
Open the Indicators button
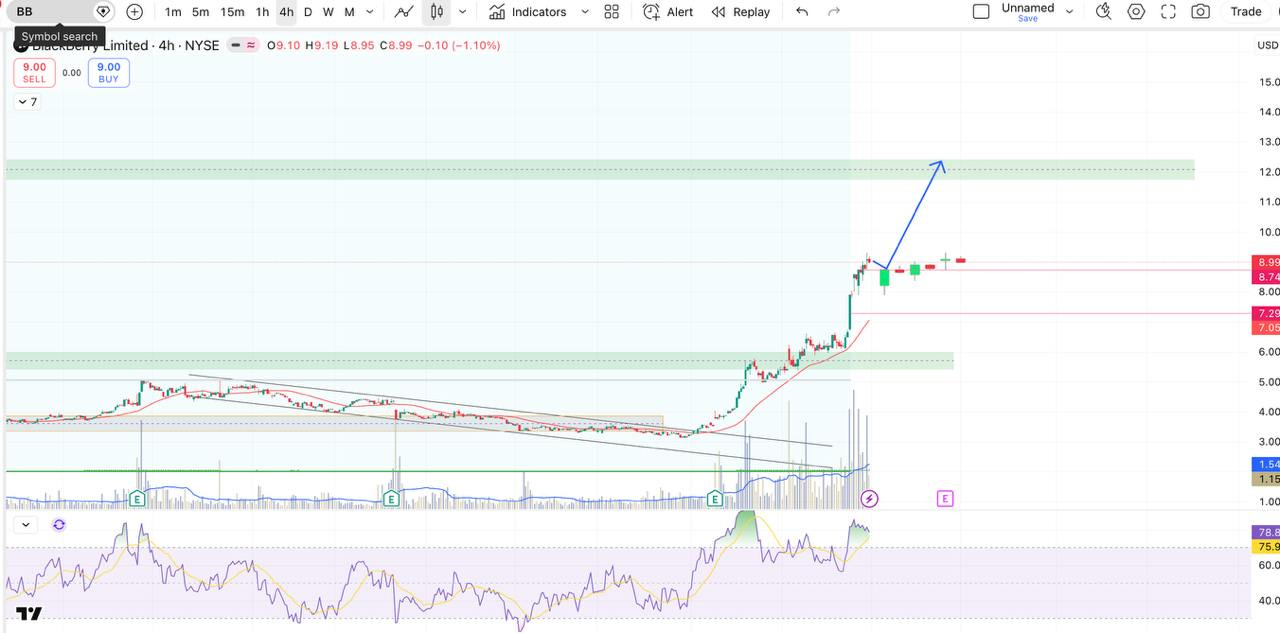click(528, 12)
